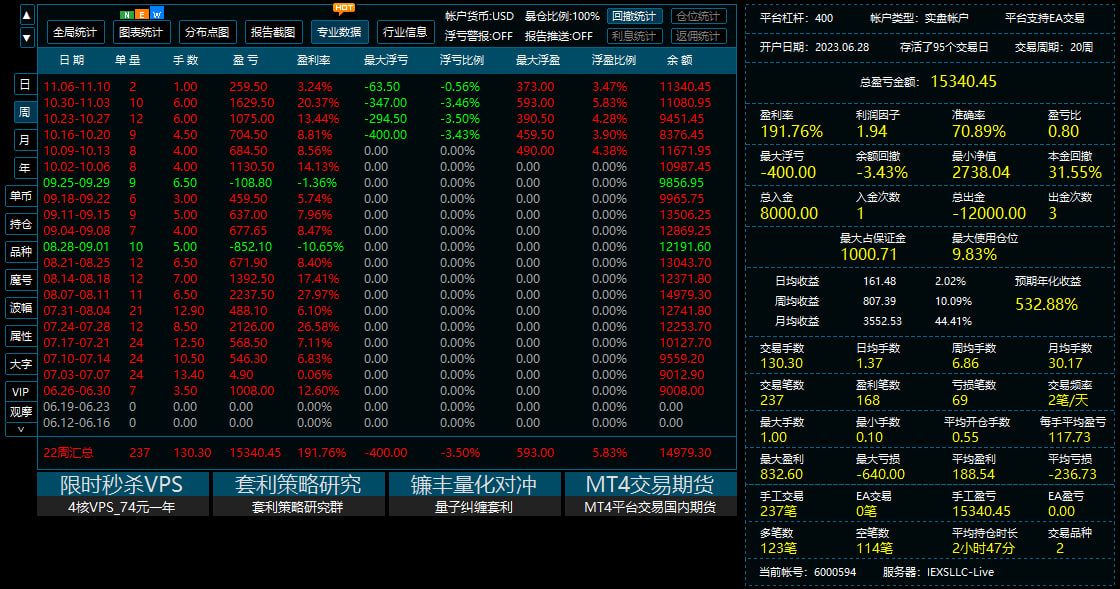Open the 报告截图 tab
1120x589 pixels.
point(274,32)
